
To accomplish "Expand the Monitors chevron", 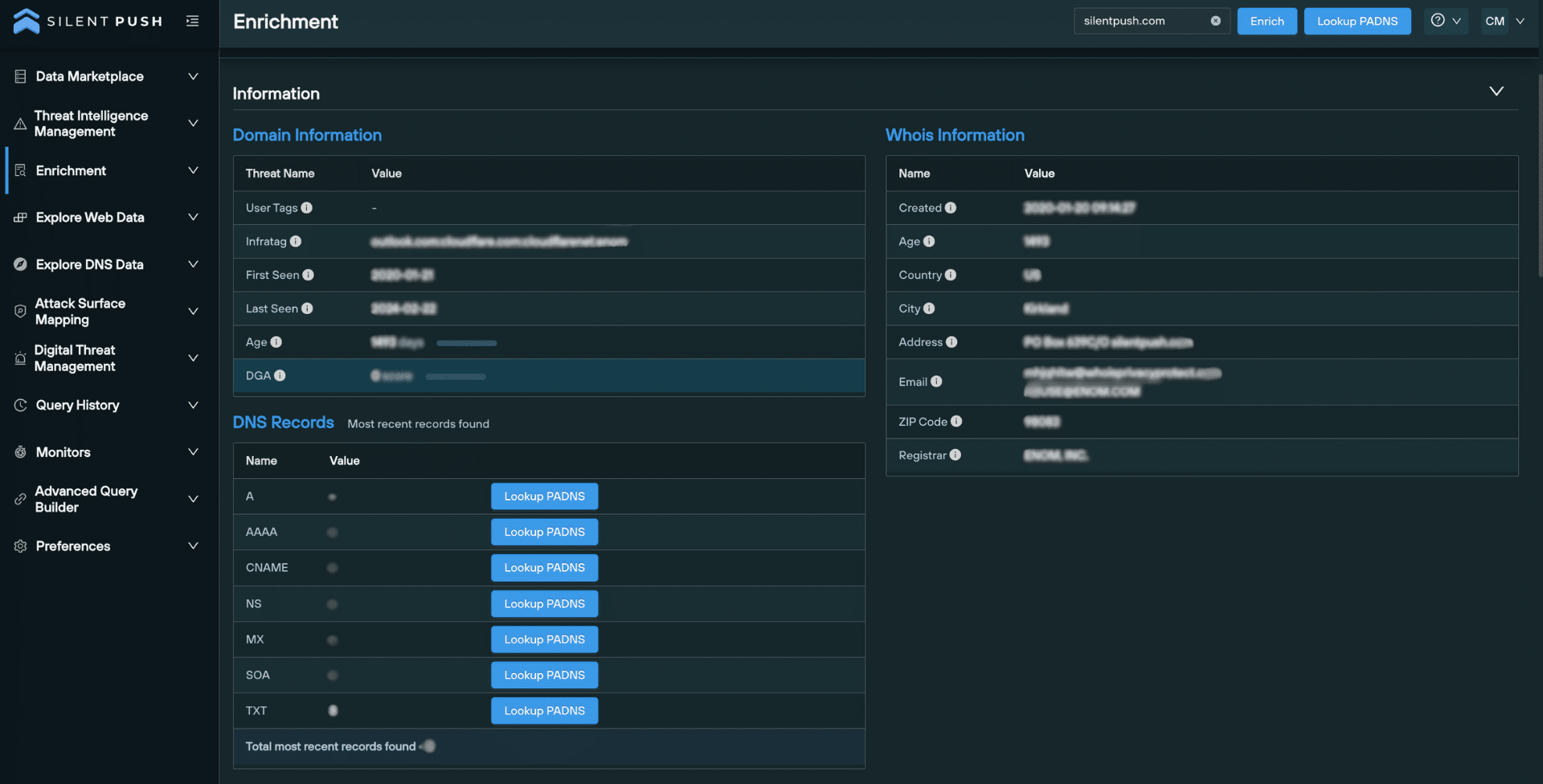I will [x=193, y=452].
